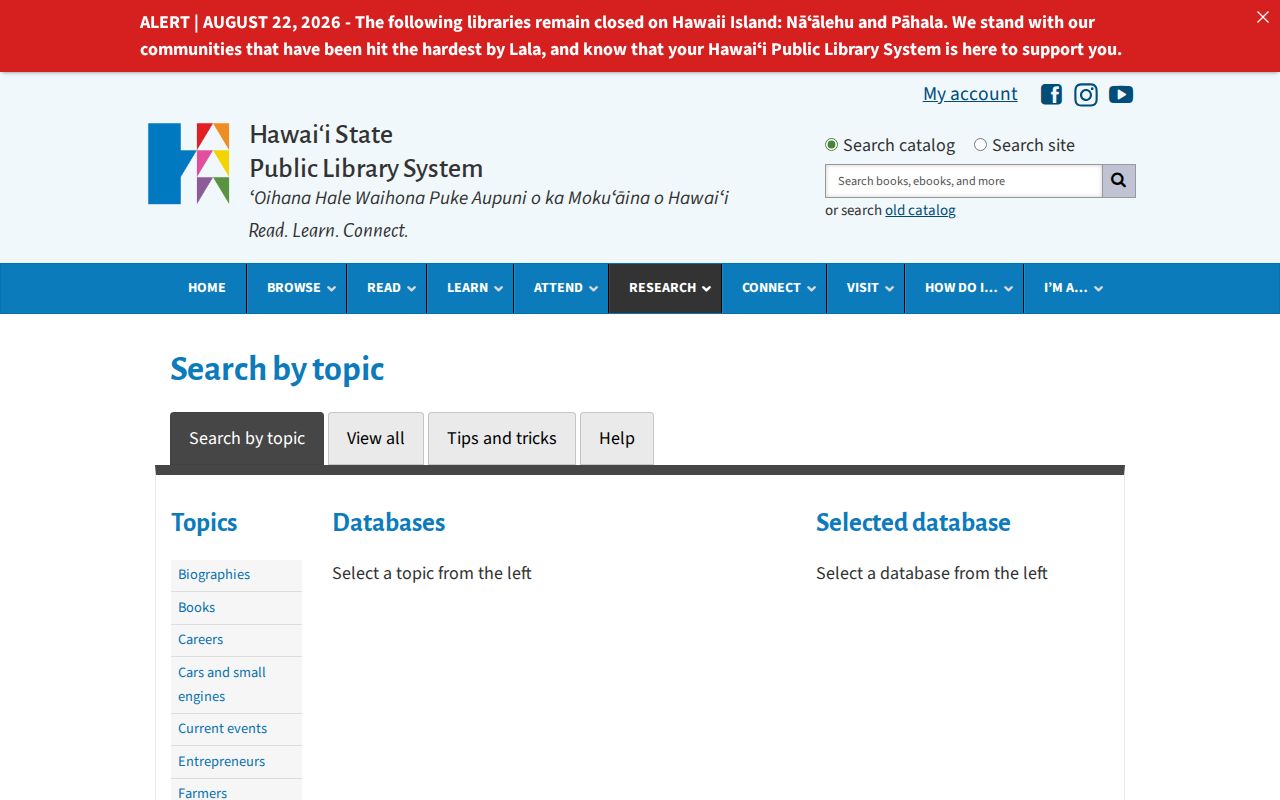Go to Home in the navigation bar
1280x800 pixels.
pyautogui.click(x=207, y=288)
